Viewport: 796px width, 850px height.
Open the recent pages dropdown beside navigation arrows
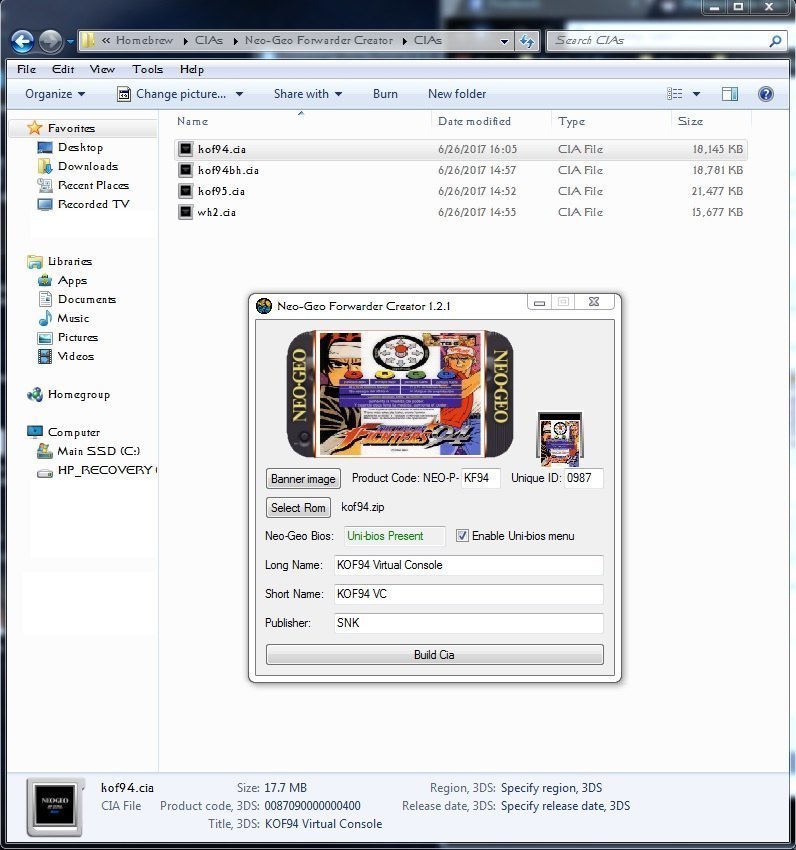[70, 41]
